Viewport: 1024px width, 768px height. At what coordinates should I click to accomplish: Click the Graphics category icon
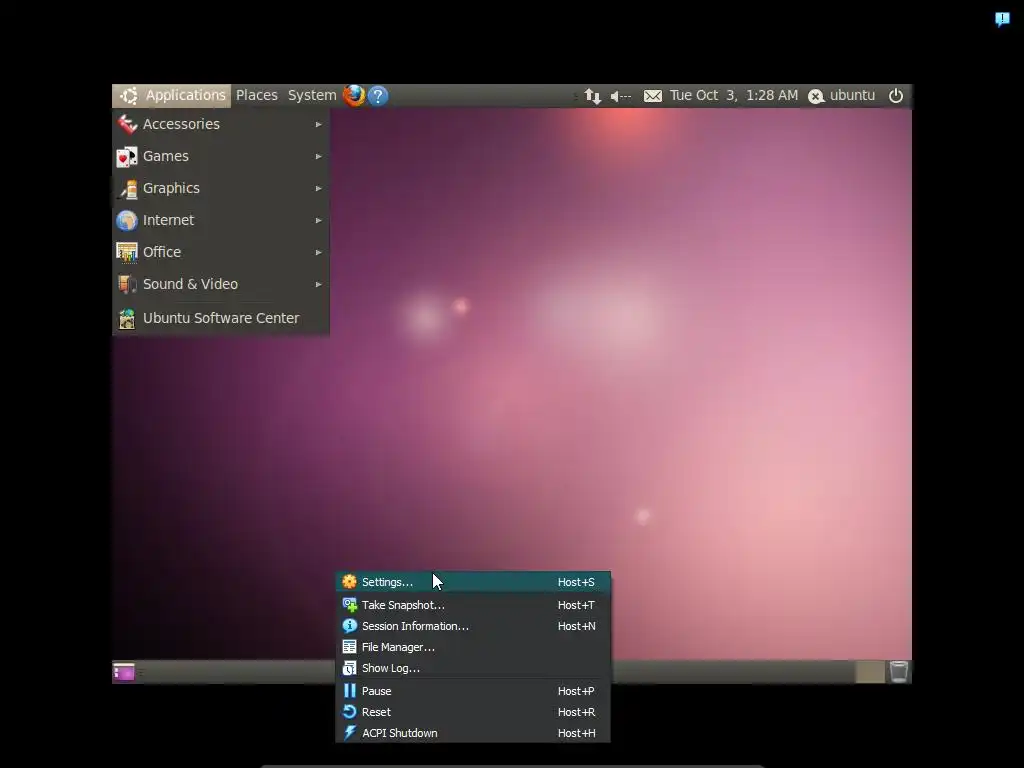[x=127, y=188]
